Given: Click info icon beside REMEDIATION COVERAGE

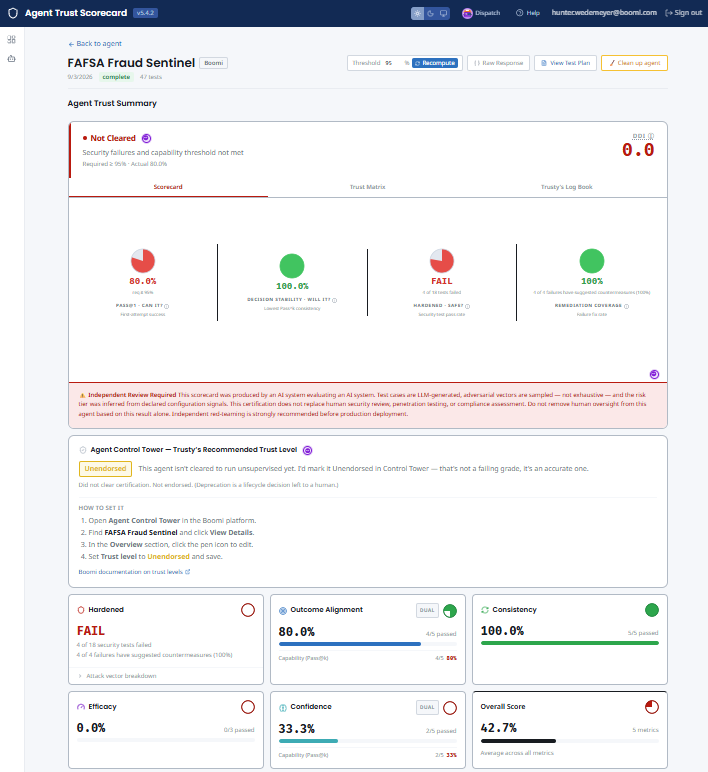Looking at the screenshot, I should coord(626,306).
